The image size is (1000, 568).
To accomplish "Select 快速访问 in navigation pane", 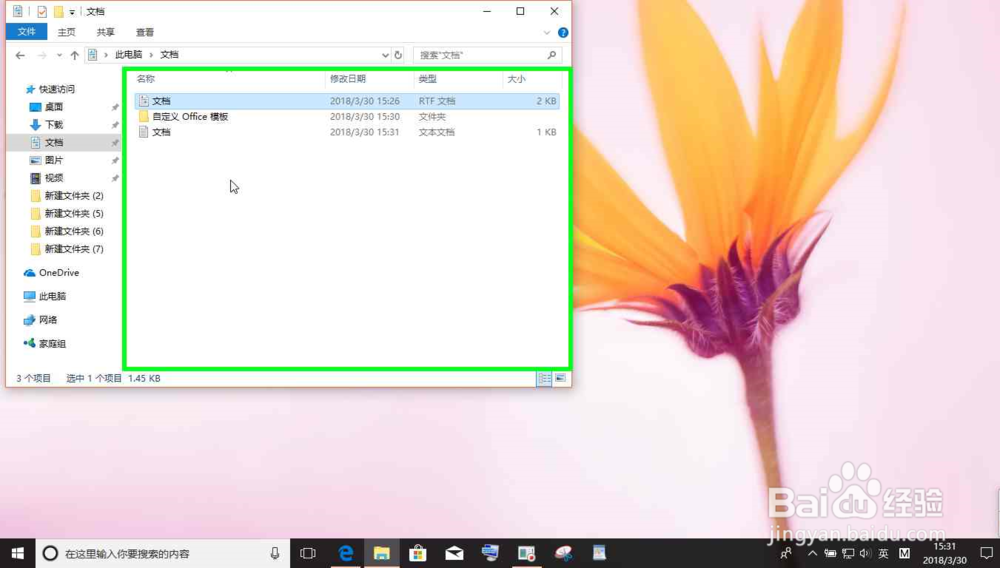I will click(57, 89).
